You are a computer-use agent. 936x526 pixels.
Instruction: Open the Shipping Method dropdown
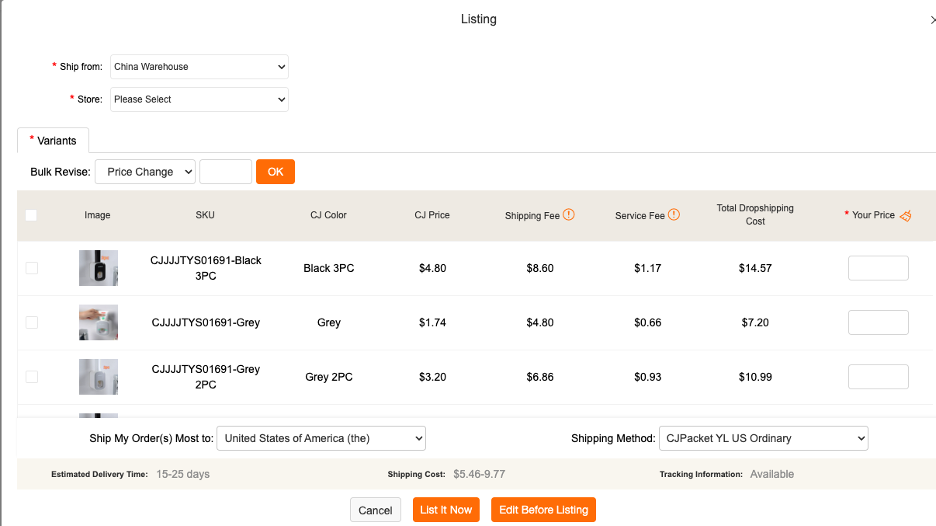click(x=763, y=438)
